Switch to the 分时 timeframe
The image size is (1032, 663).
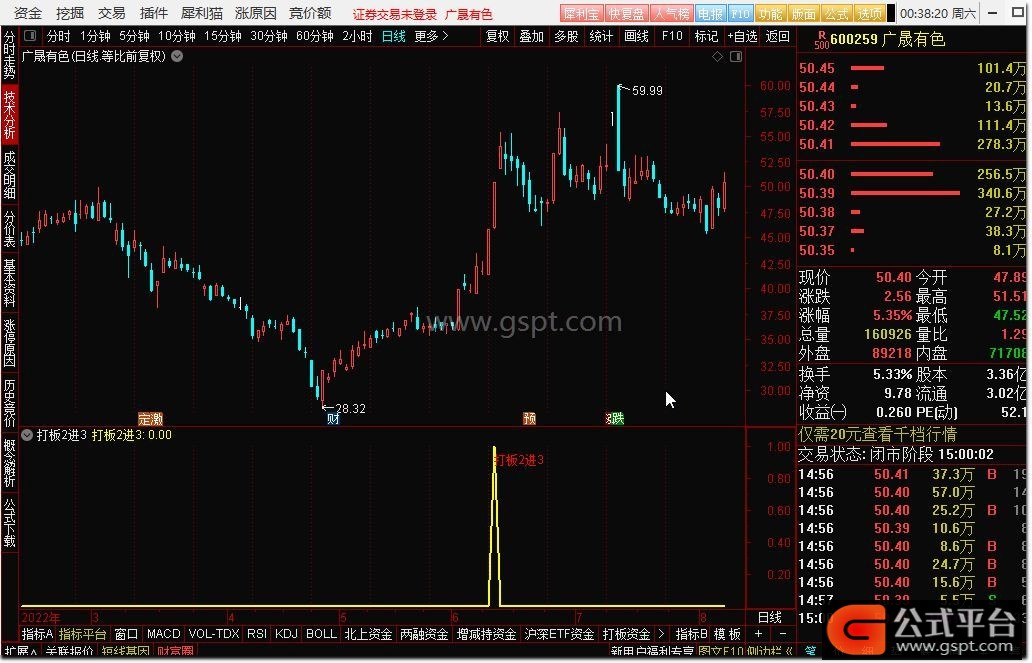[x=59, y=36]
